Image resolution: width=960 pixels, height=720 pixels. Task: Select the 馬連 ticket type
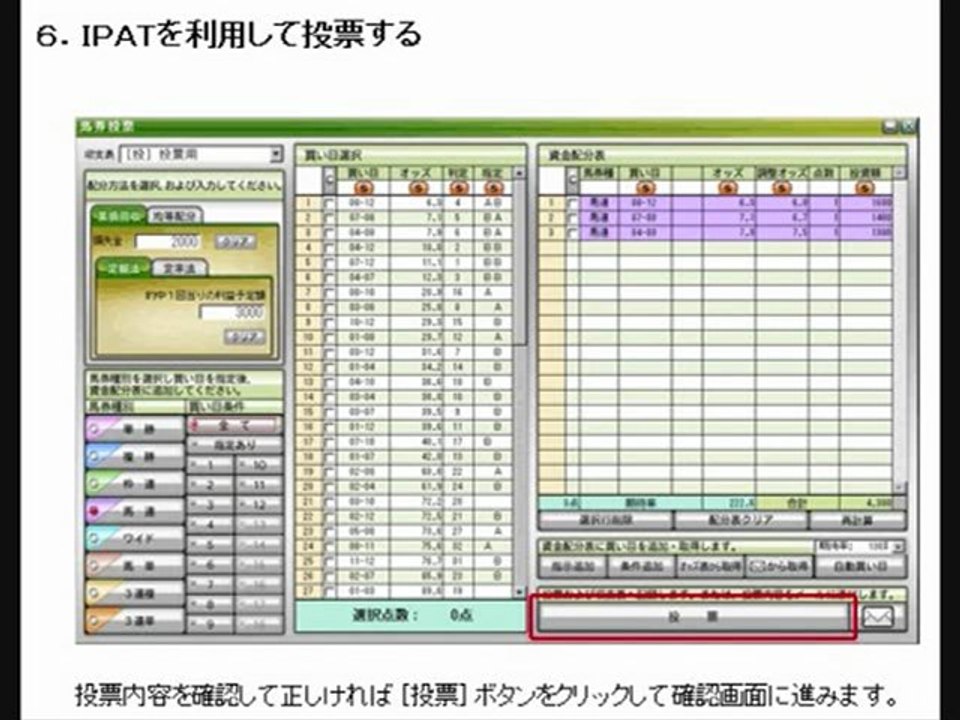pos(135,511)
